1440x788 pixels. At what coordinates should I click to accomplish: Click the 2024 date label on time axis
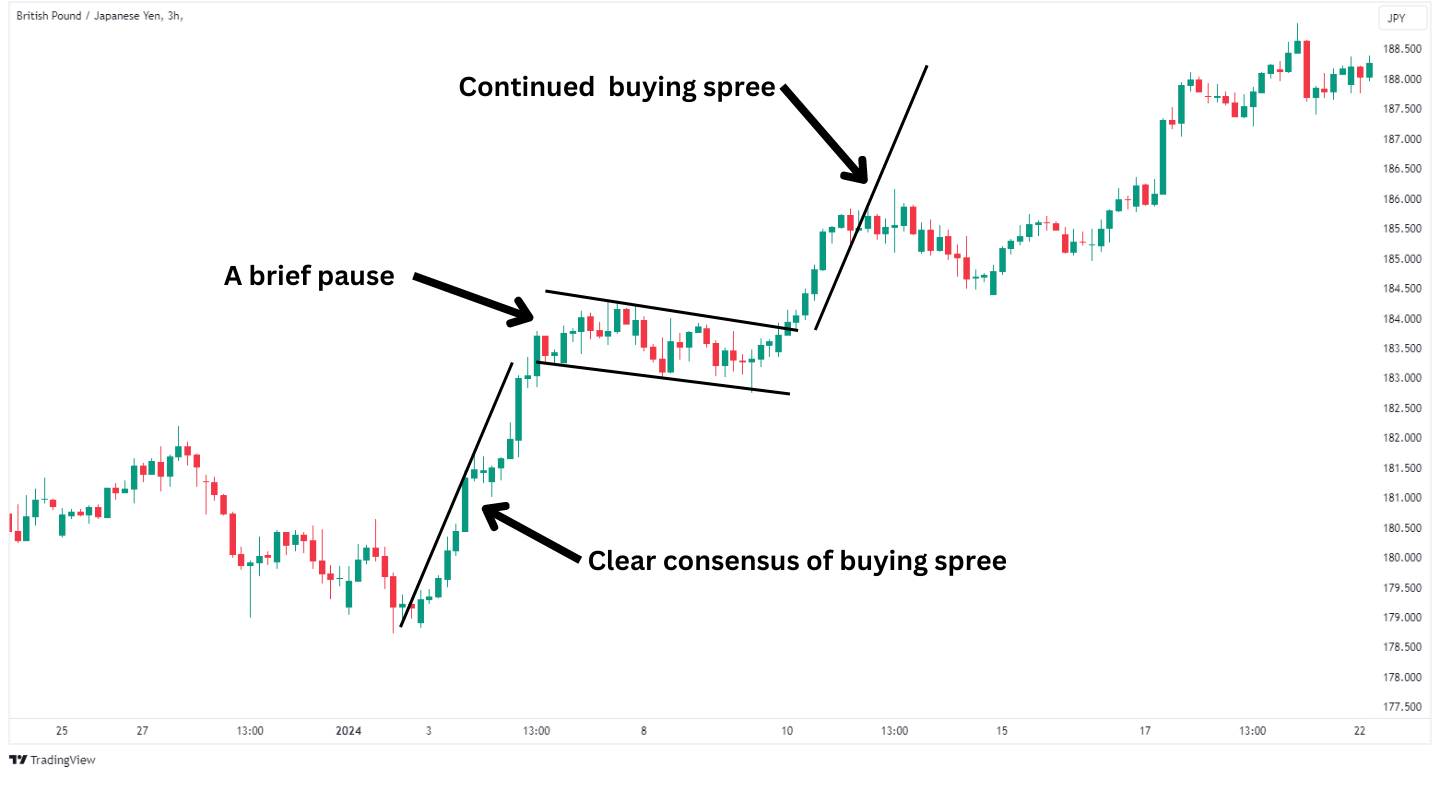tap(349, 731)
